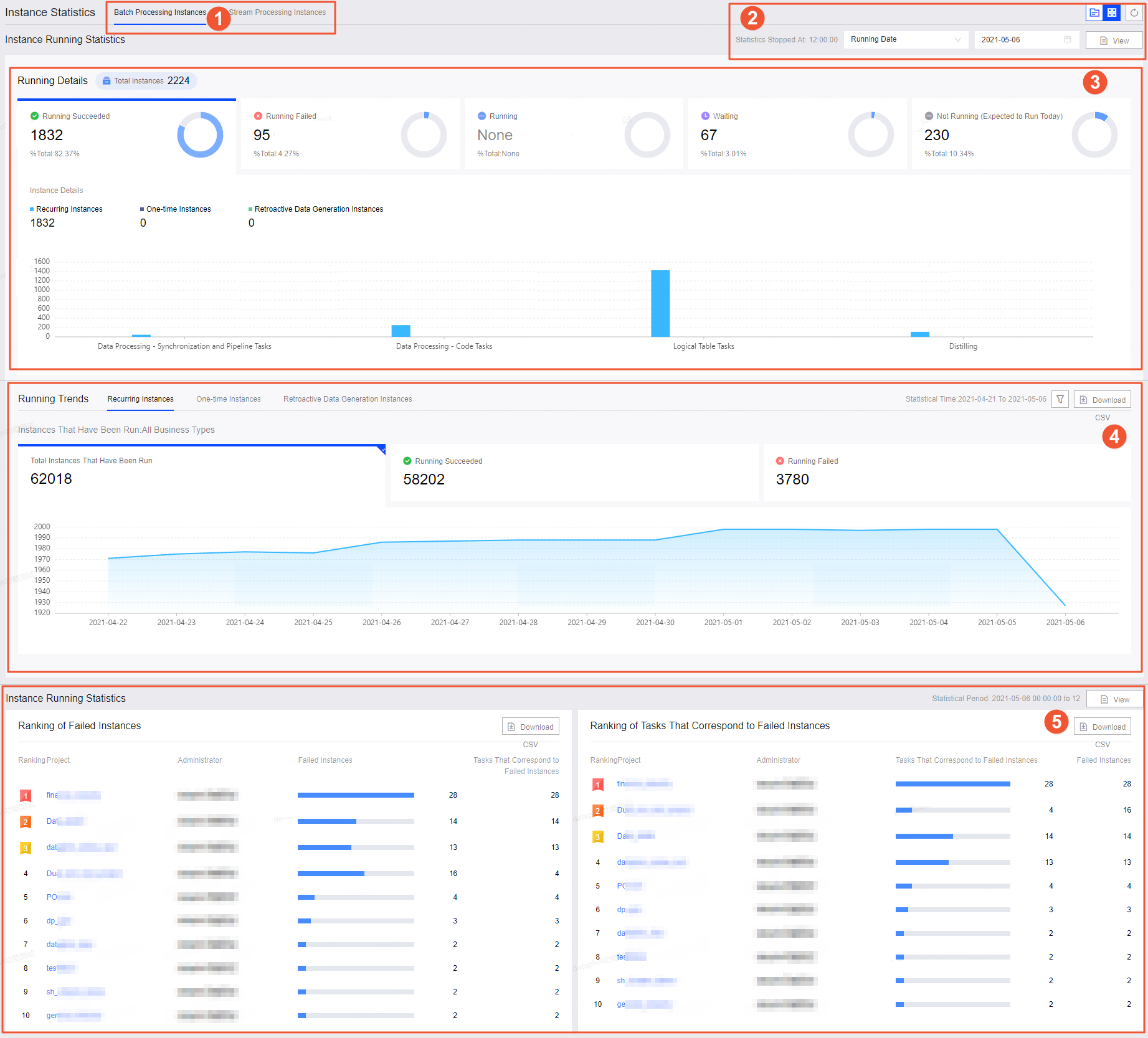
Task: Select the grid view icon
Action: 1112,12
